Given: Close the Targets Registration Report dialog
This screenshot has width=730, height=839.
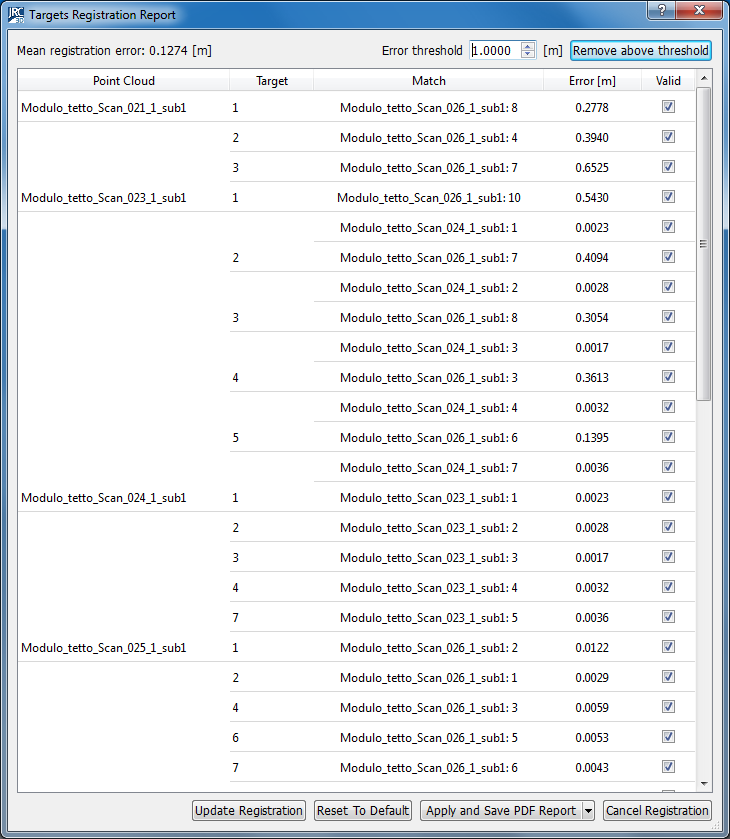Looking at the screenshot, I should (699, 10).
